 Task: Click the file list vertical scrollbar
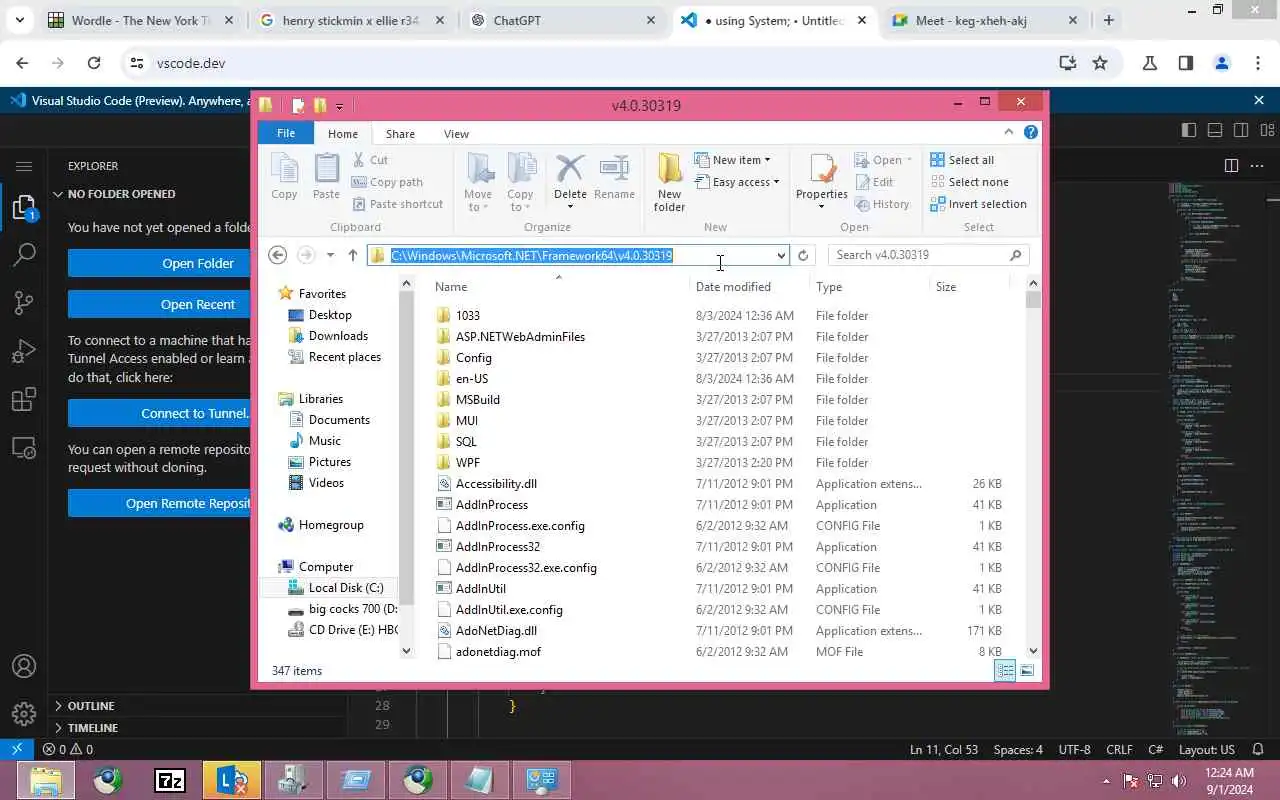click(x=1033, y=468)
